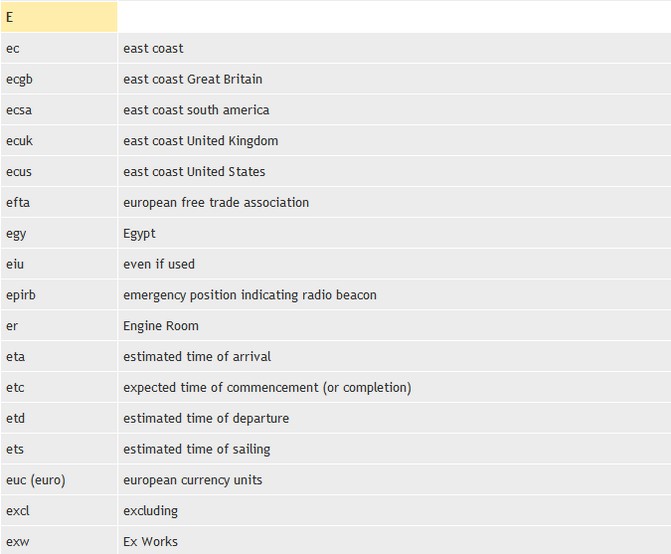Select the 'ec' abbreviation cell

pos(13,48)
